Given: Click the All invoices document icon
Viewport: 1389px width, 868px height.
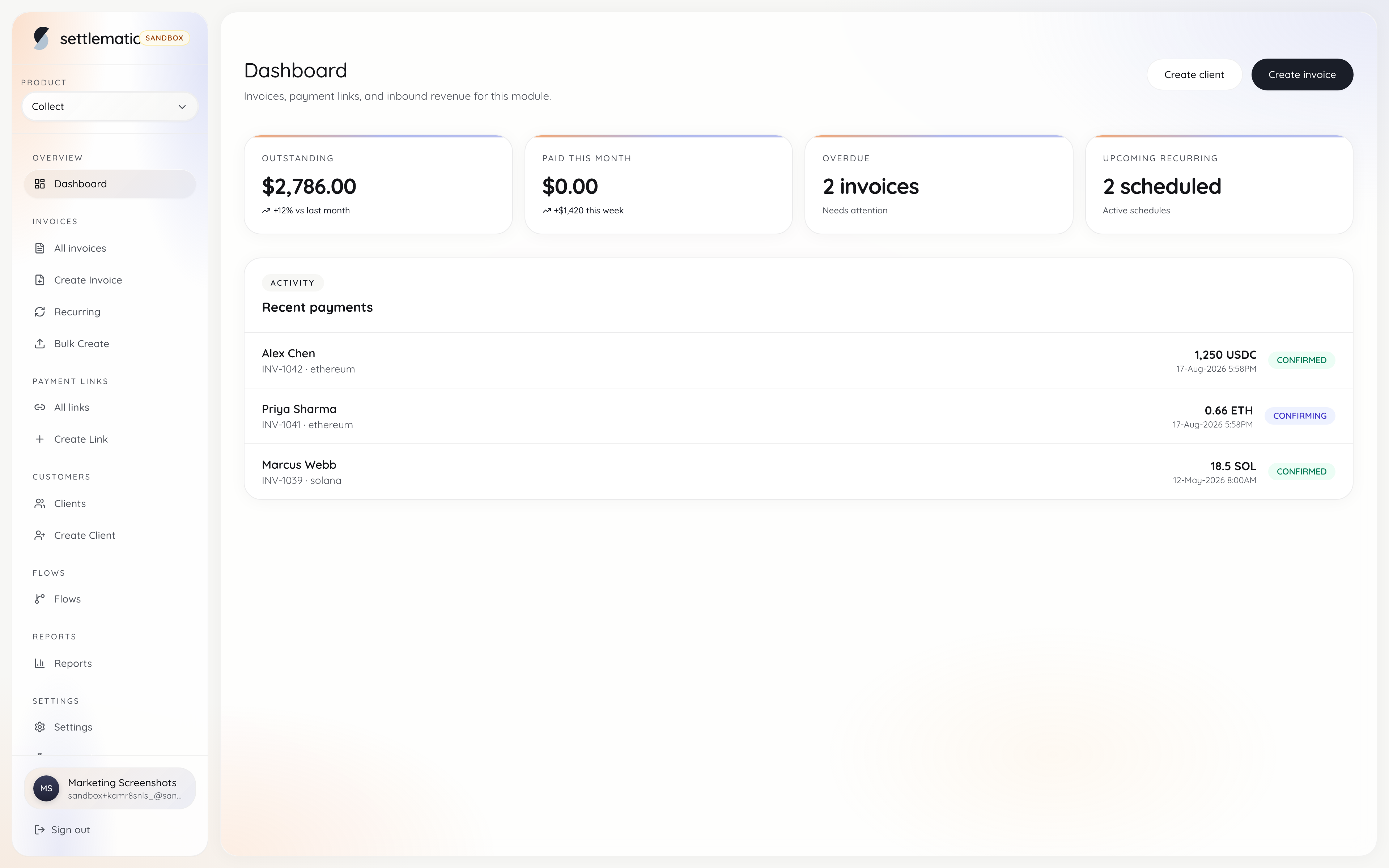Looking at the screenshot, I should click(39, 248).
